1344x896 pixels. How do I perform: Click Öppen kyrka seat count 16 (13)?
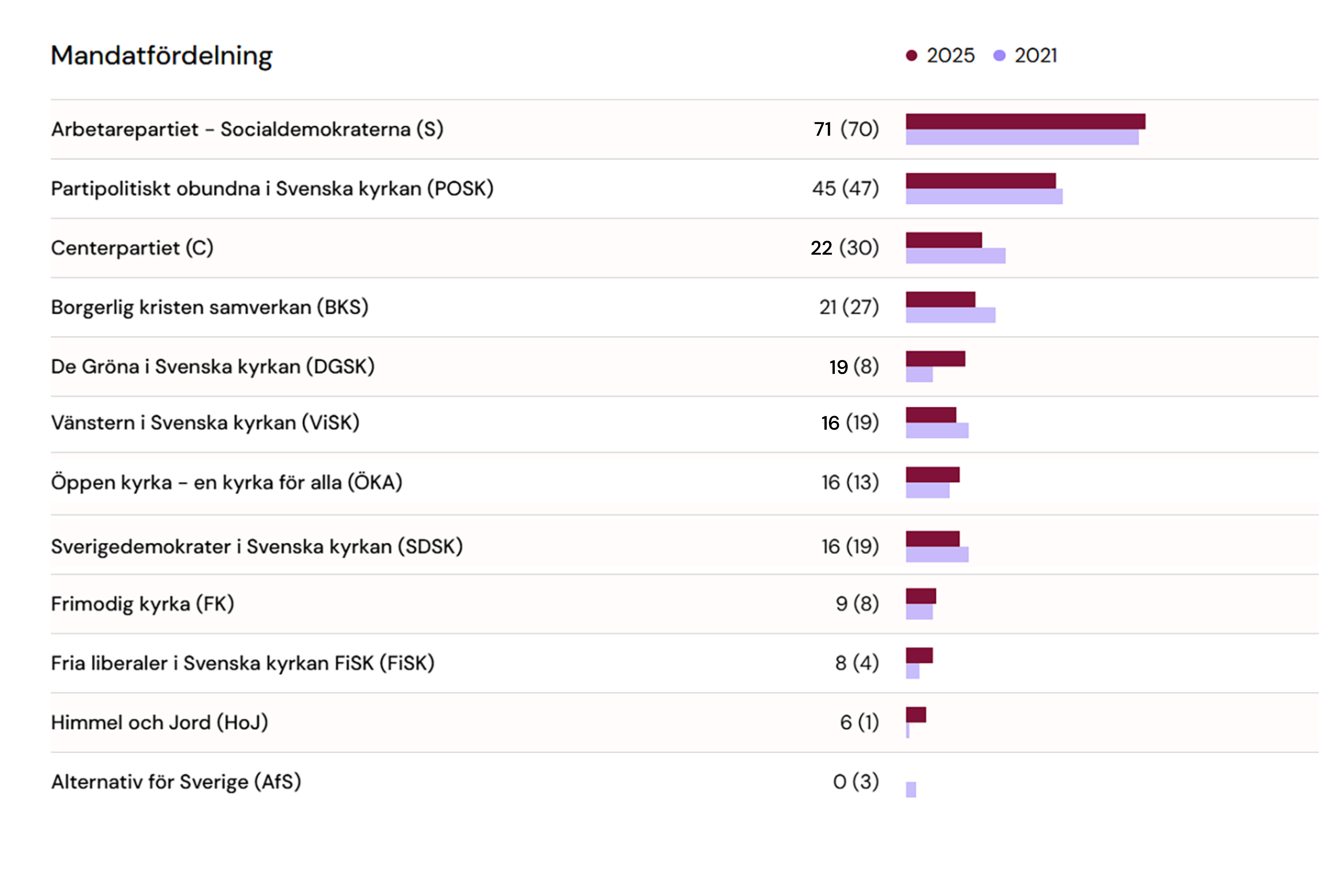point(850,482)
